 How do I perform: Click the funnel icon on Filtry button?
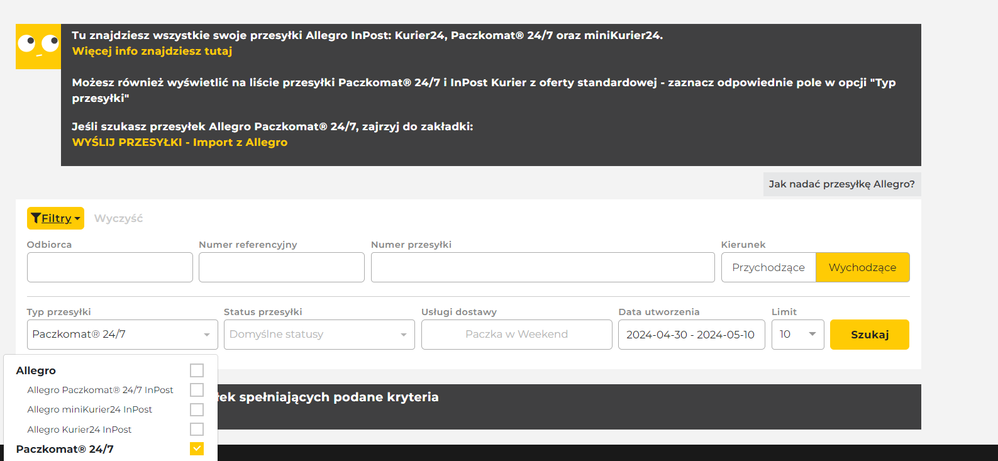point(36,218)
